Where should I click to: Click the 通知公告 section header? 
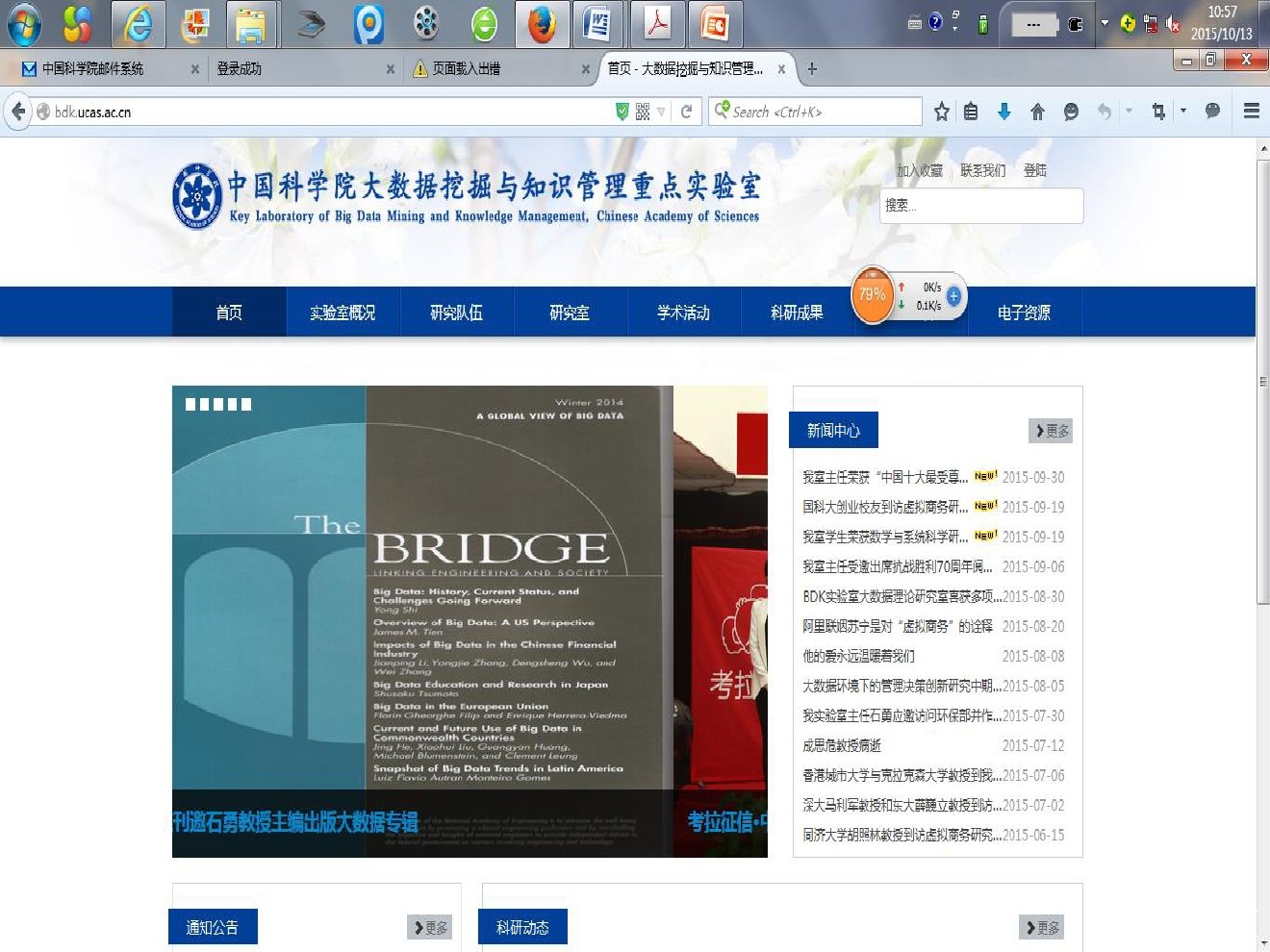click(213, 927)
